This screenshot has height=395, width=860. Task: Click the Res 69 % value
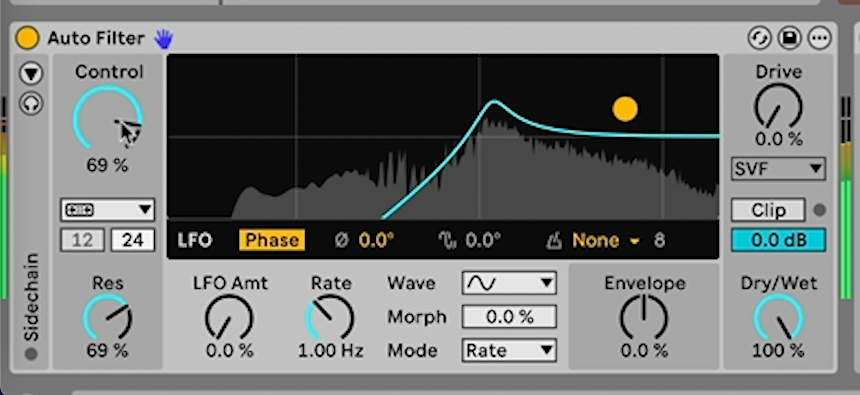108,351
